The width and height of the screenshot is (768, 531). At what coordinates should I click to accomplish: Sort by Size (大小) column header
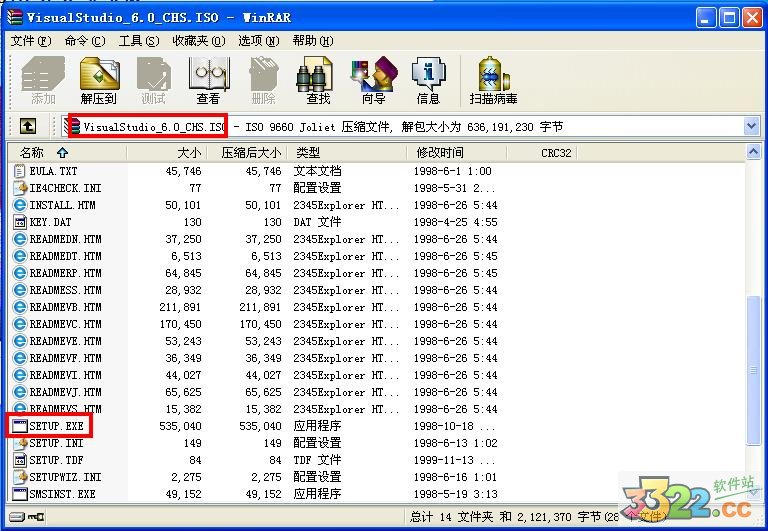[167, 153]
